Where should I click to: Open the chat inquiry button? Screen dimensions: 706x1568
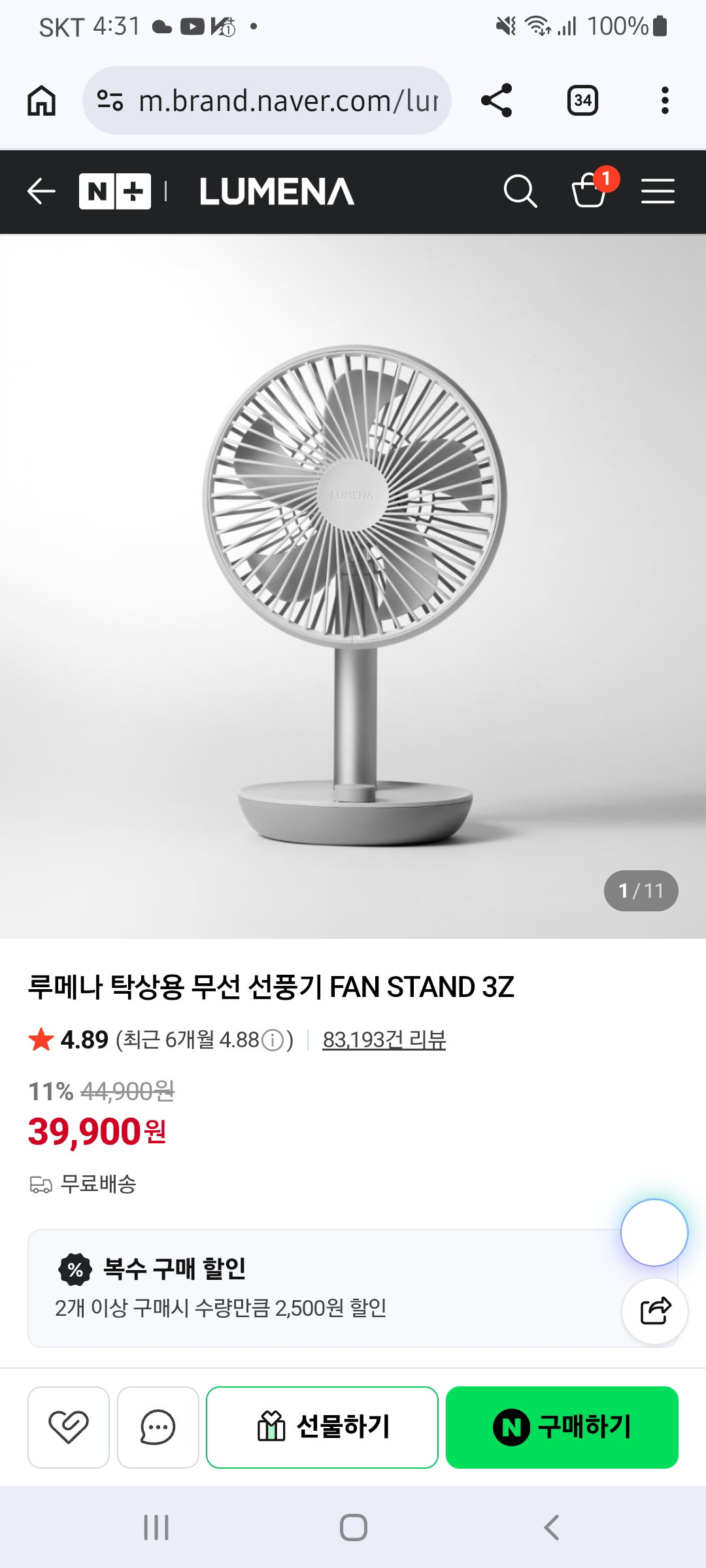point(158,1427)
